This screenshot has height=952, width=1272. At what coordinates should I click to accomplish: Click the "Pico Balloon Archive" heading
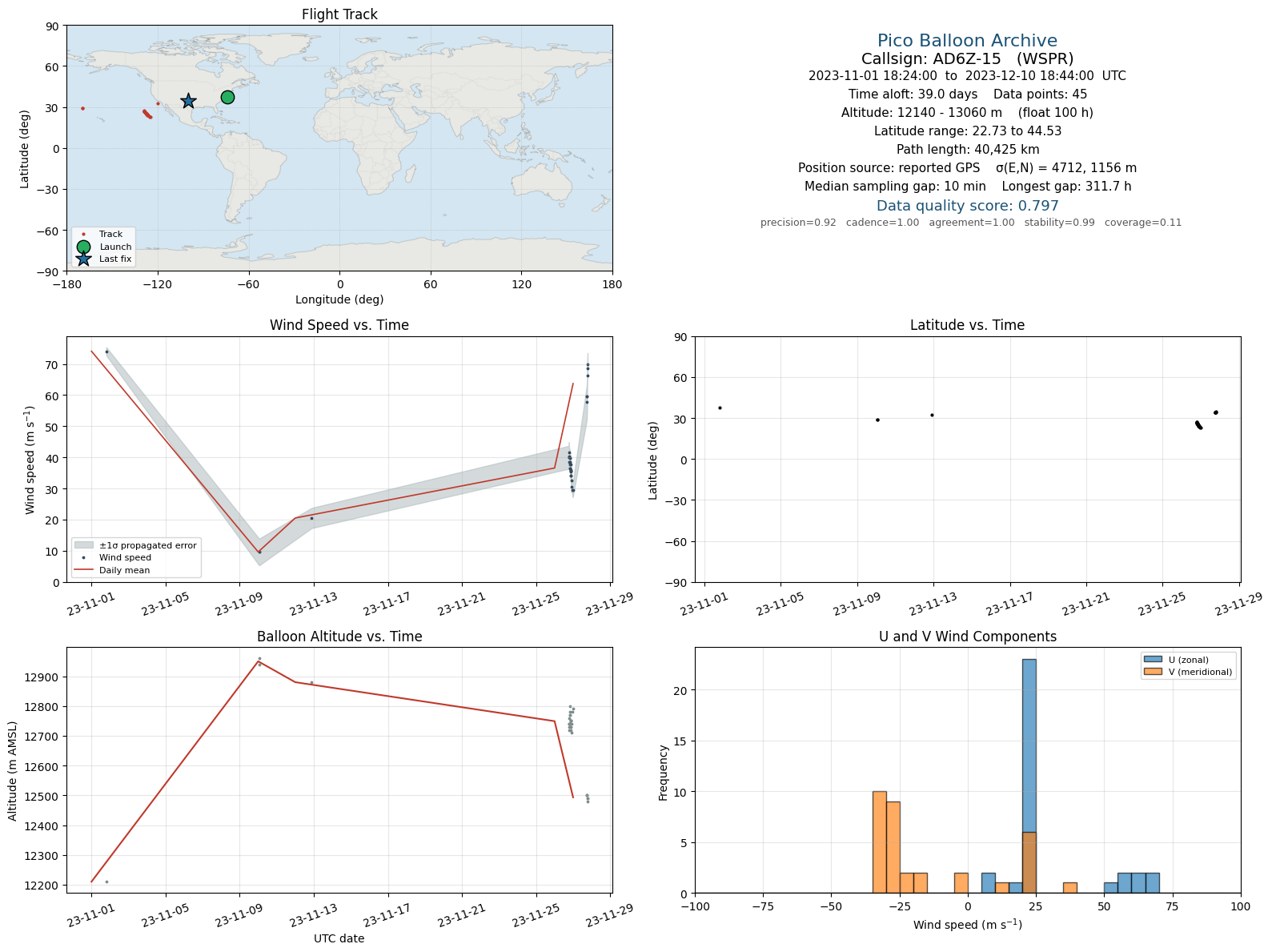[x=967, y=41]
